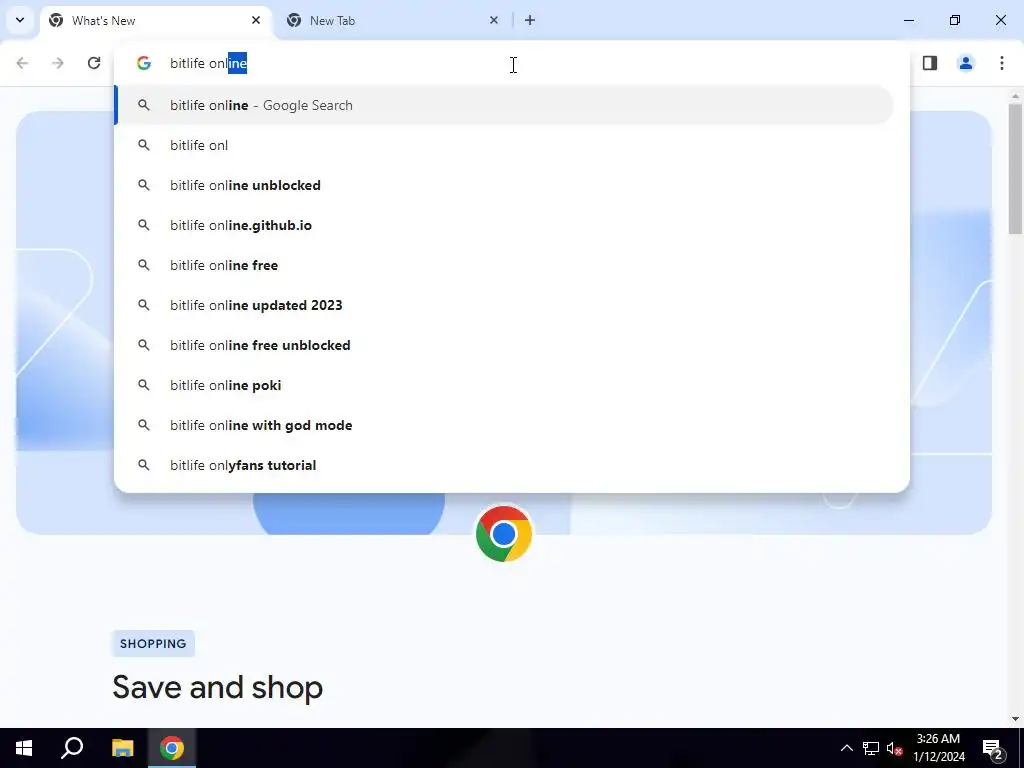Image resolution: width=1024 pixels, height=768 pixels.
Task: Click magnifier icon beside 'bitlife online free'
Action: click(144, 265)
